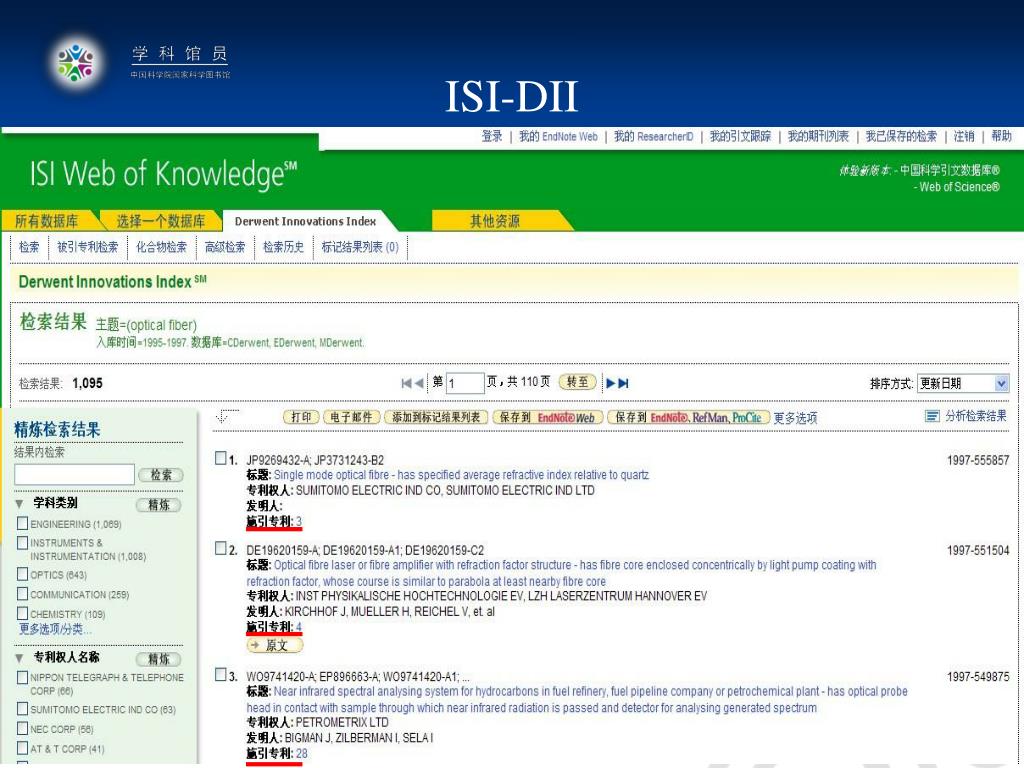Switch to 选择一个数据库 tab
The image size is (1024, 768).
(161, 221)
